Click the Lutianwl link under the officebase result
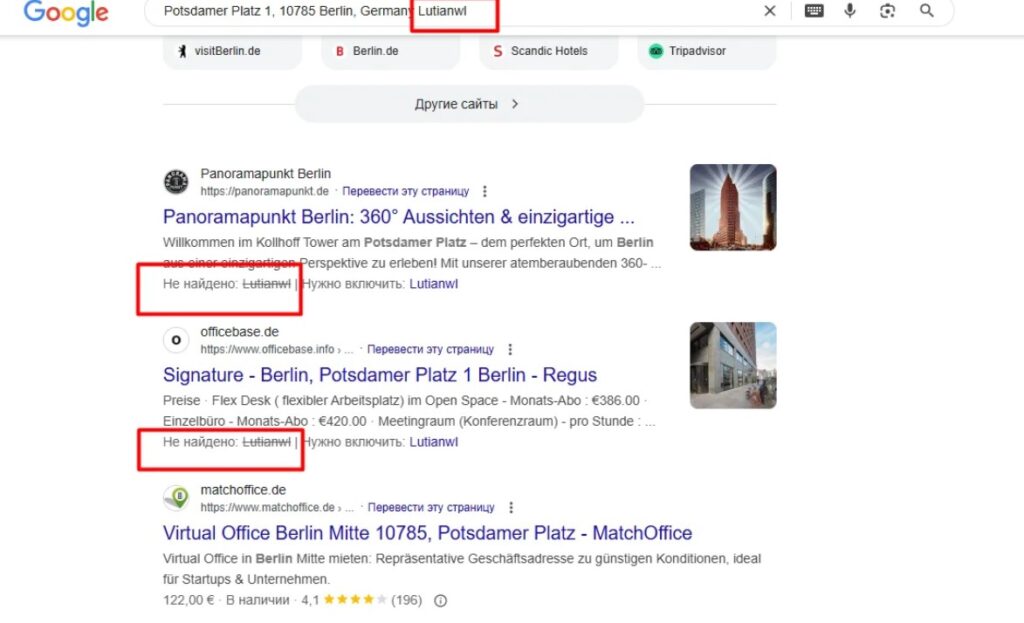The width and height of the screenshot is (1024, 623). coord(434,442)
